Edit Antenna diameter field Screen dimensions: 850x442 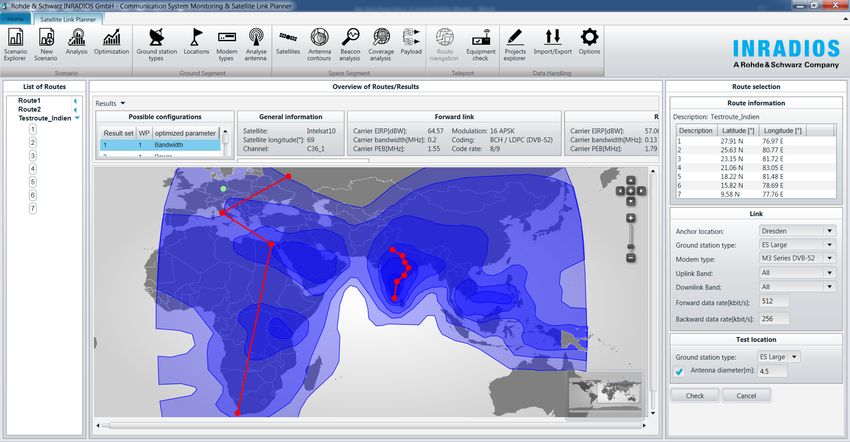772,371
